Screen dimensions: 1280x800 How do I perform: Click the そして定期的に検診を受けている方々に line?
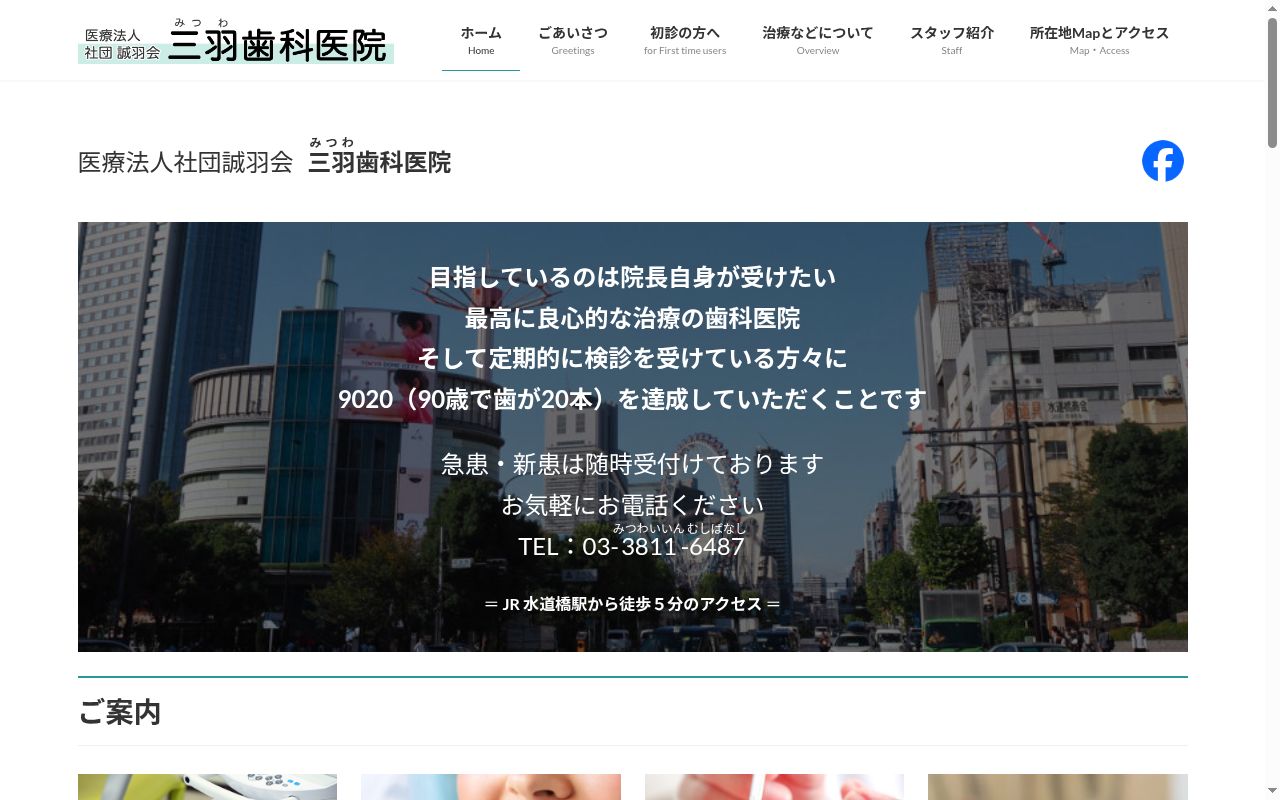click(x=632, y=358)
